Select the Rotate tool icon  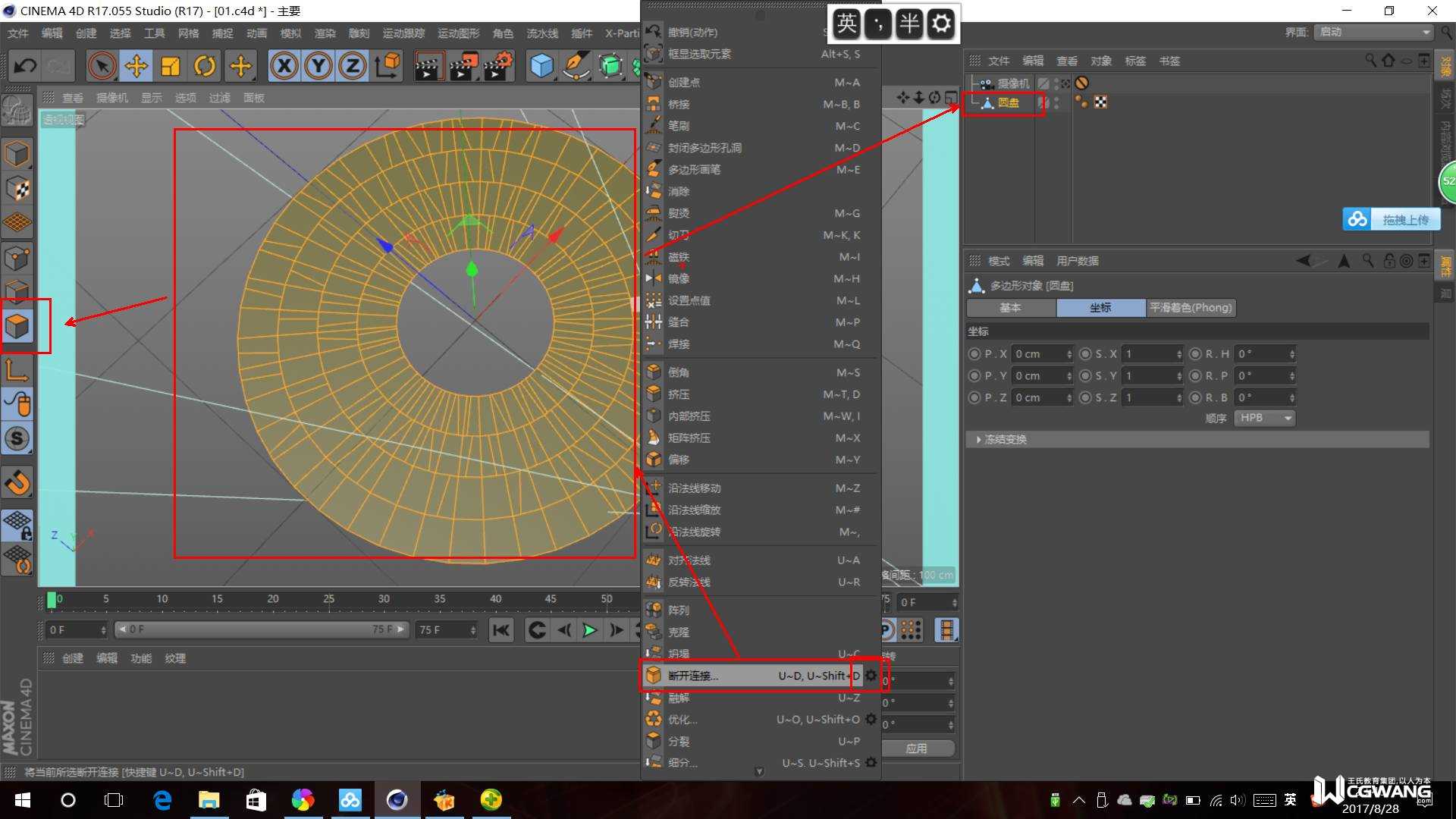pyautogui.click(x=205, y=66)
